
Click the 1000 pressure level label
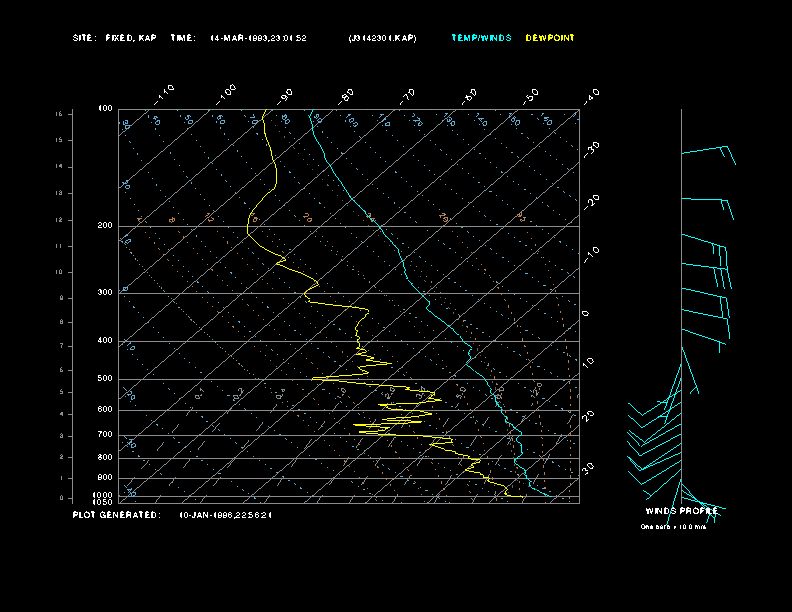[x=103, y=495]
